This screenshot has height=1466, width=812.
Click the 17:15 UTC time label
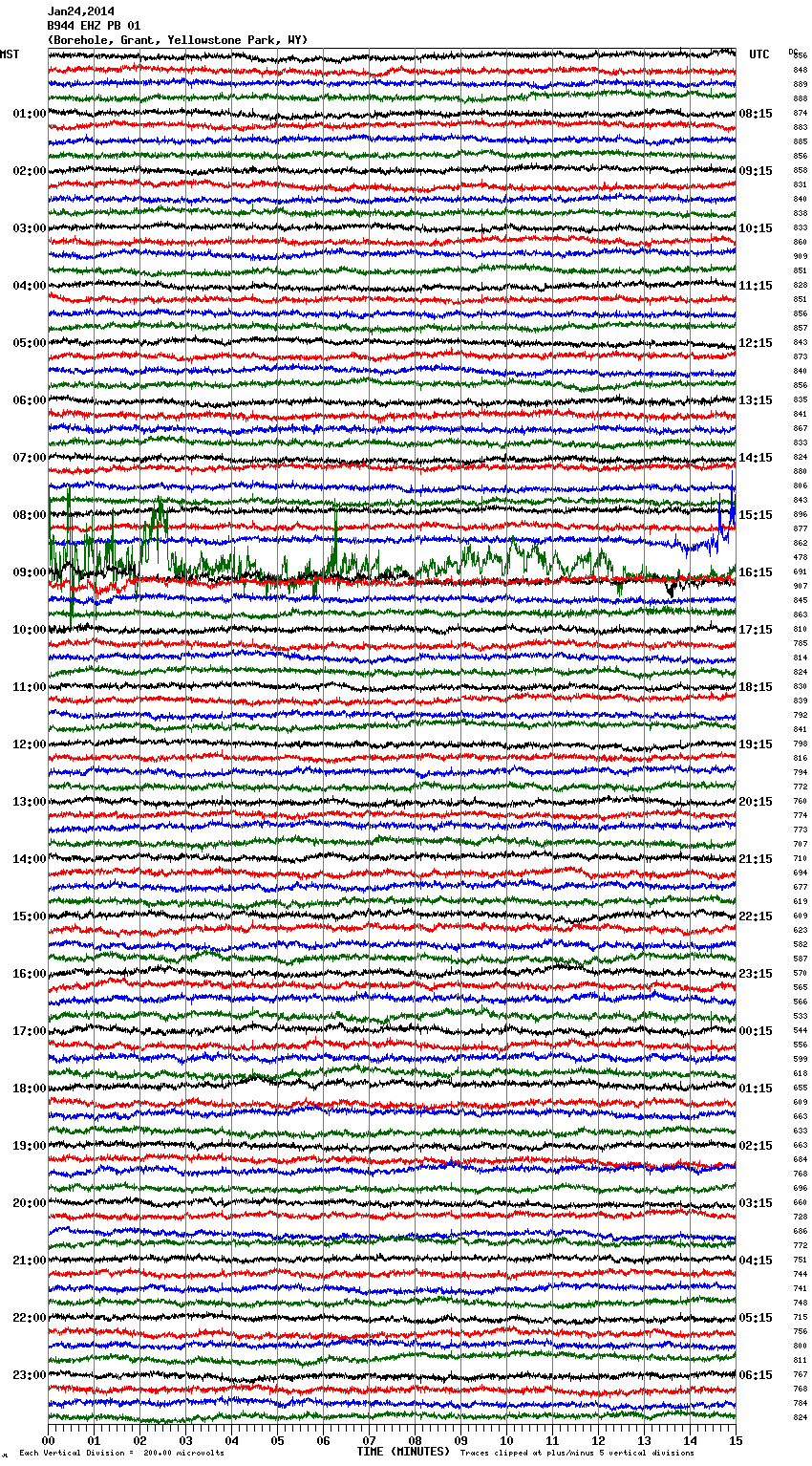pyautogui.click(x=756, y=630)
